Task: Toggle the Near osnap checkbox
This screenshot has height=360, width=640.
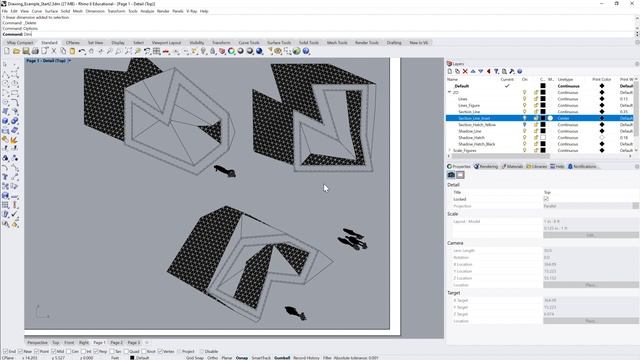Action: pos(21,351)
